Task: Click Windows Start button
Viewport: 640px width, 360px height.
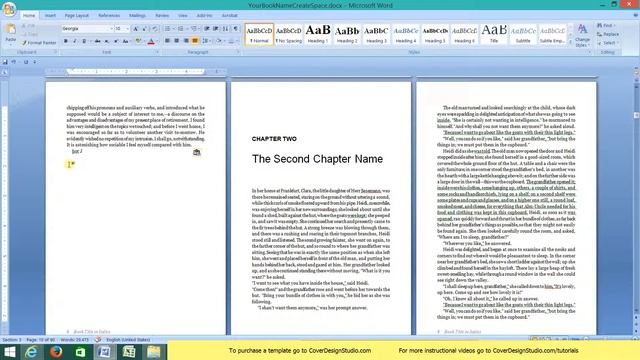Action: [9, 352]
